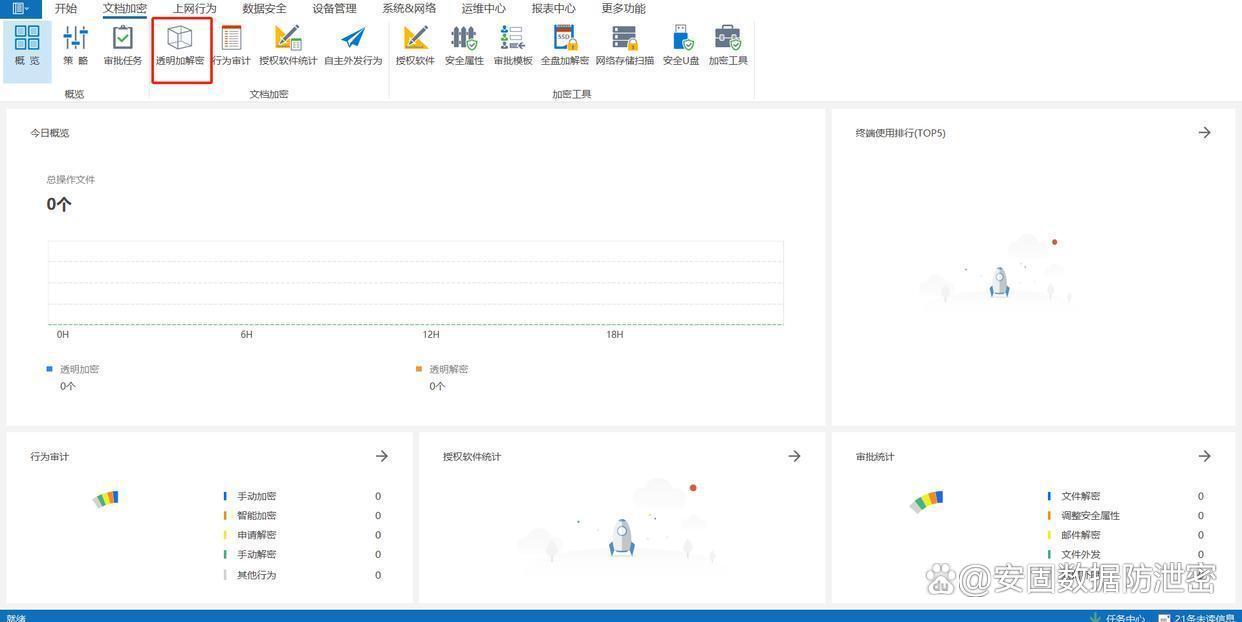Click the 安全属性 ribbon icon
Viewport: 1242px width, 622px height.
(x=464, y=46)
